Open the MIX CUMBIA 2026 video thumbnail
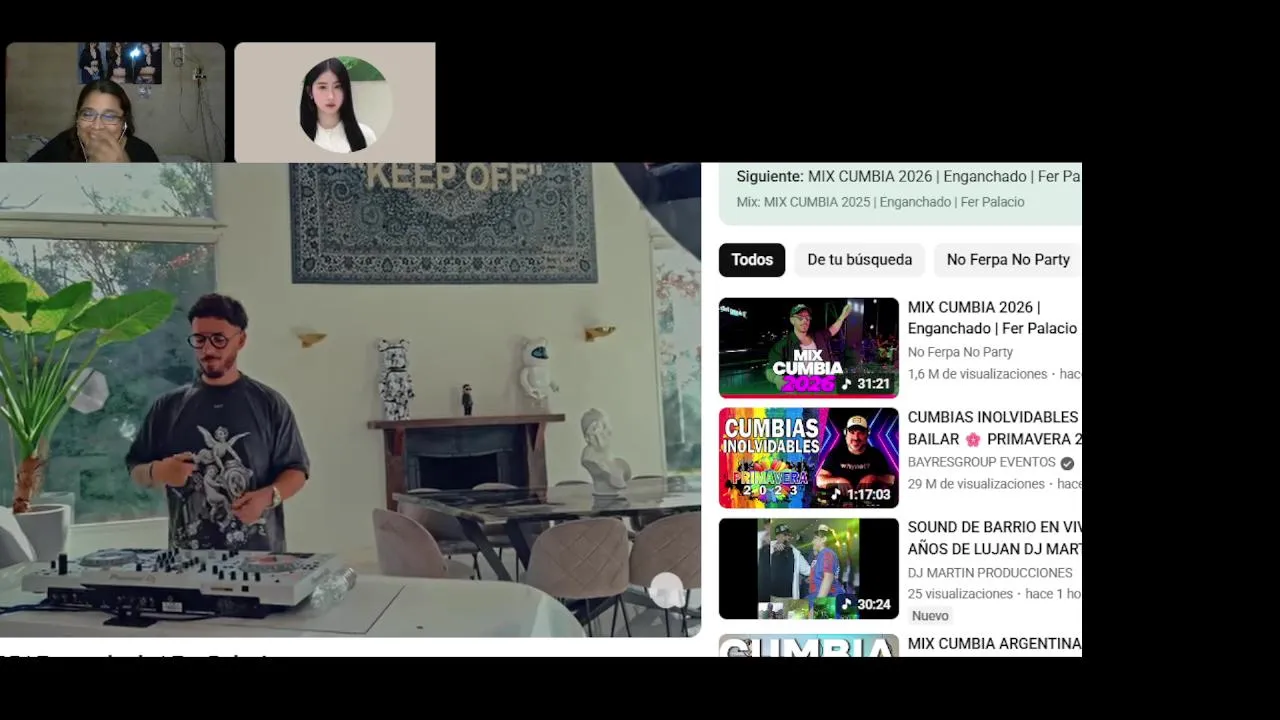 [809, 348]
